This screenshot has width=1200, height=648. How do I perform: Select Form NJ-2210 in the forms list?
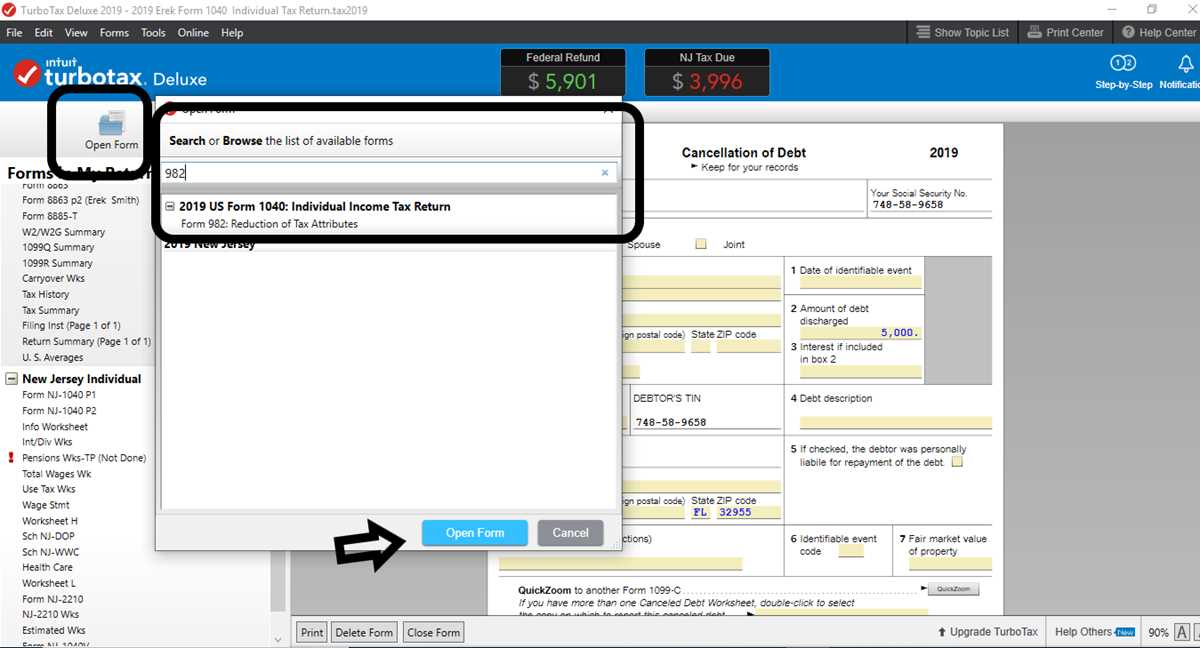tap(51, 599)
